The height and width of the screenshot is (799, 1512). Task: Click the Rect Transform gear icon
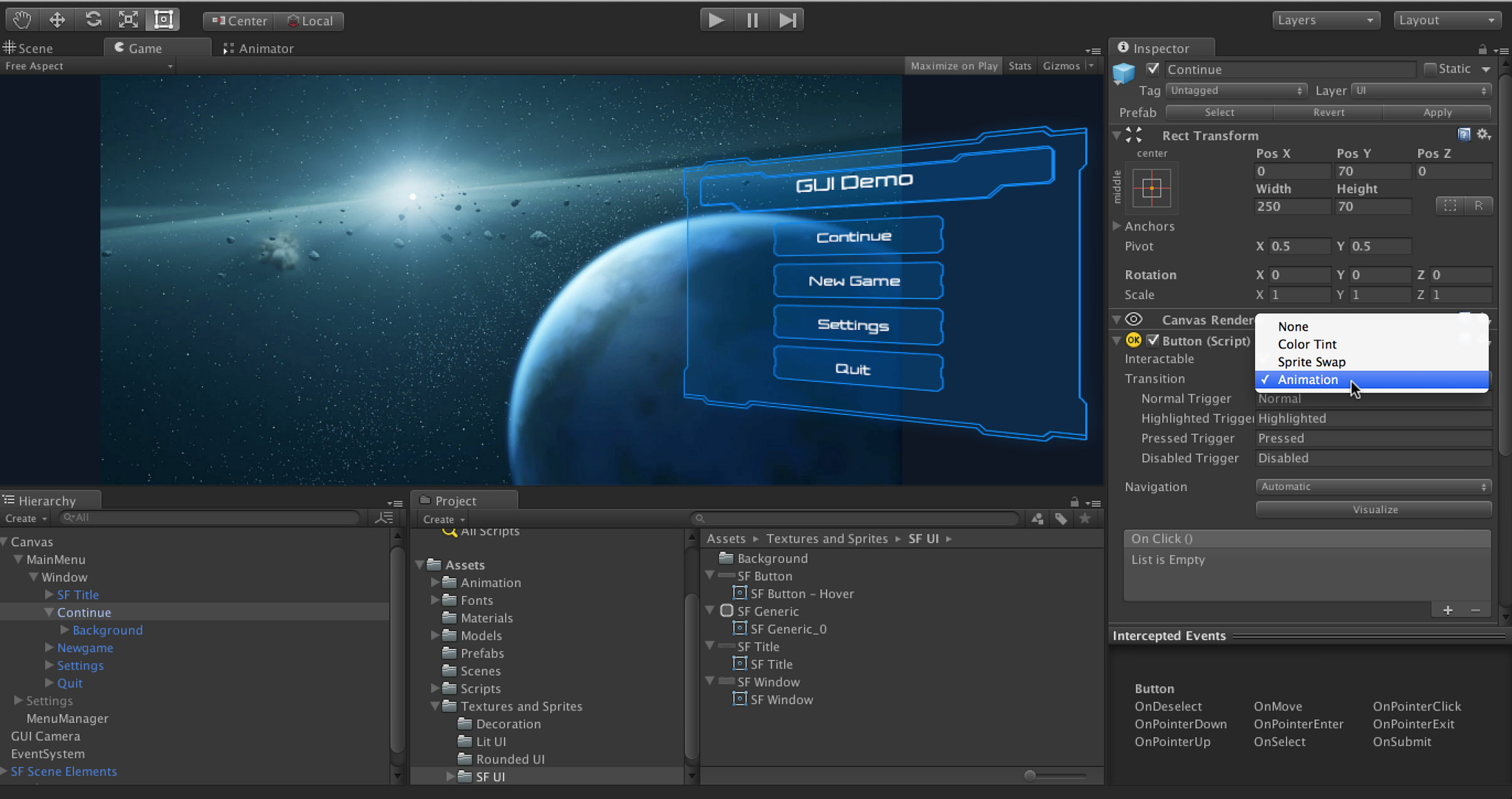point(1483,134)
